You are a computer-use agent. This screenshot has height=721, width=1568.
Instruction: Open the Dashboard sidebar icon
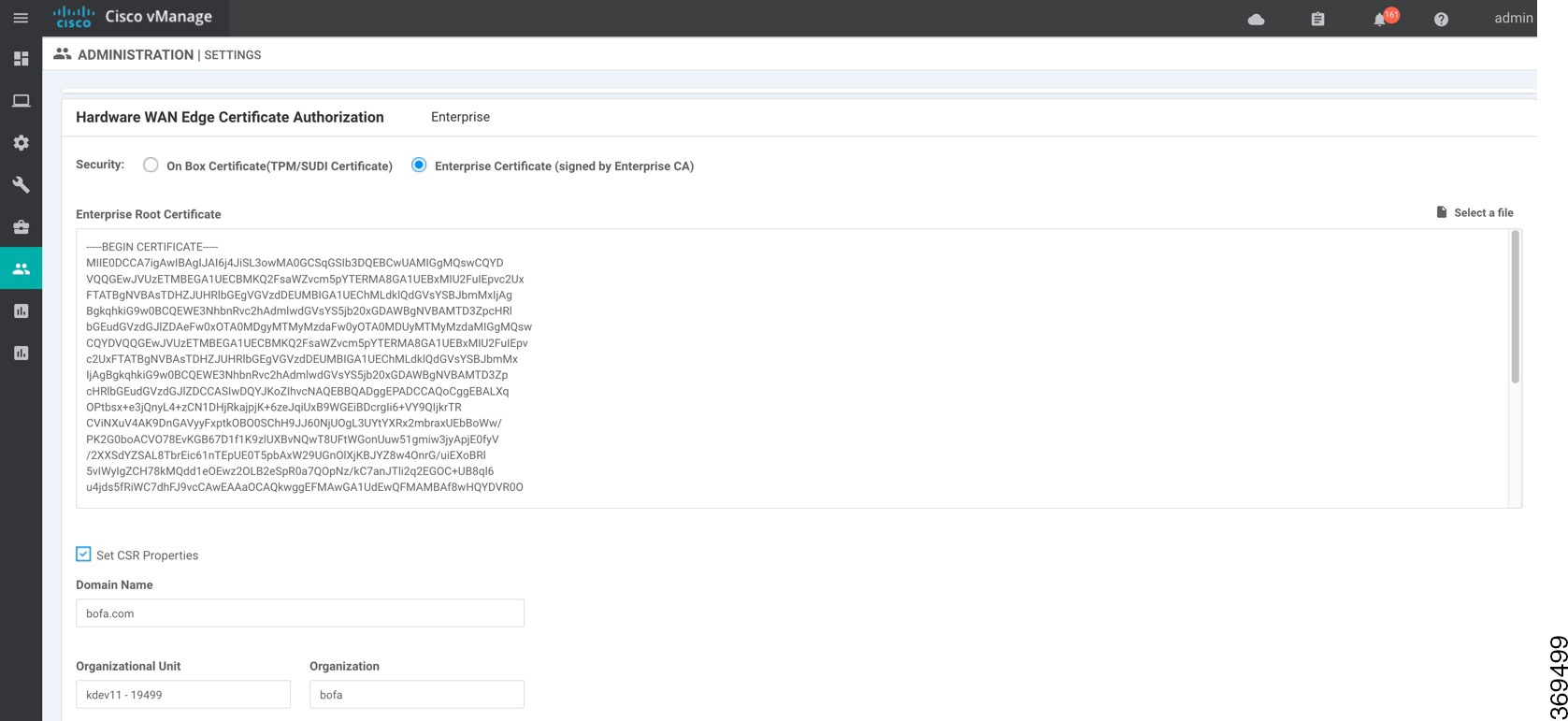pos(21,59)
